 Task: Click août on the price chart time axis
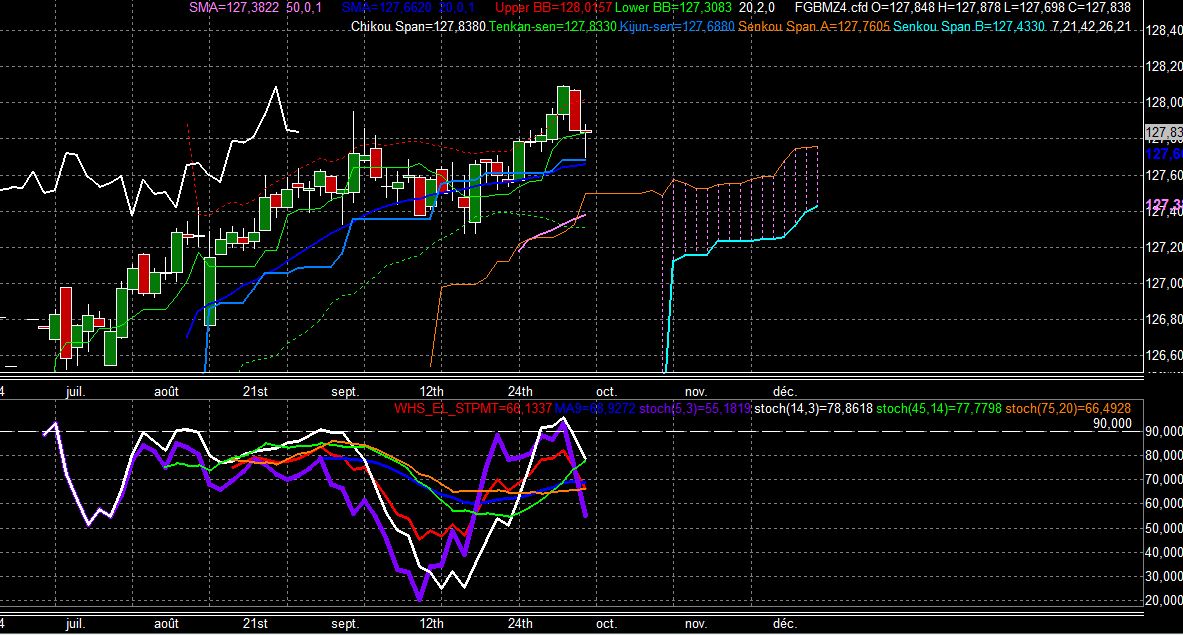pyautogui.click(x=166, y=391)
